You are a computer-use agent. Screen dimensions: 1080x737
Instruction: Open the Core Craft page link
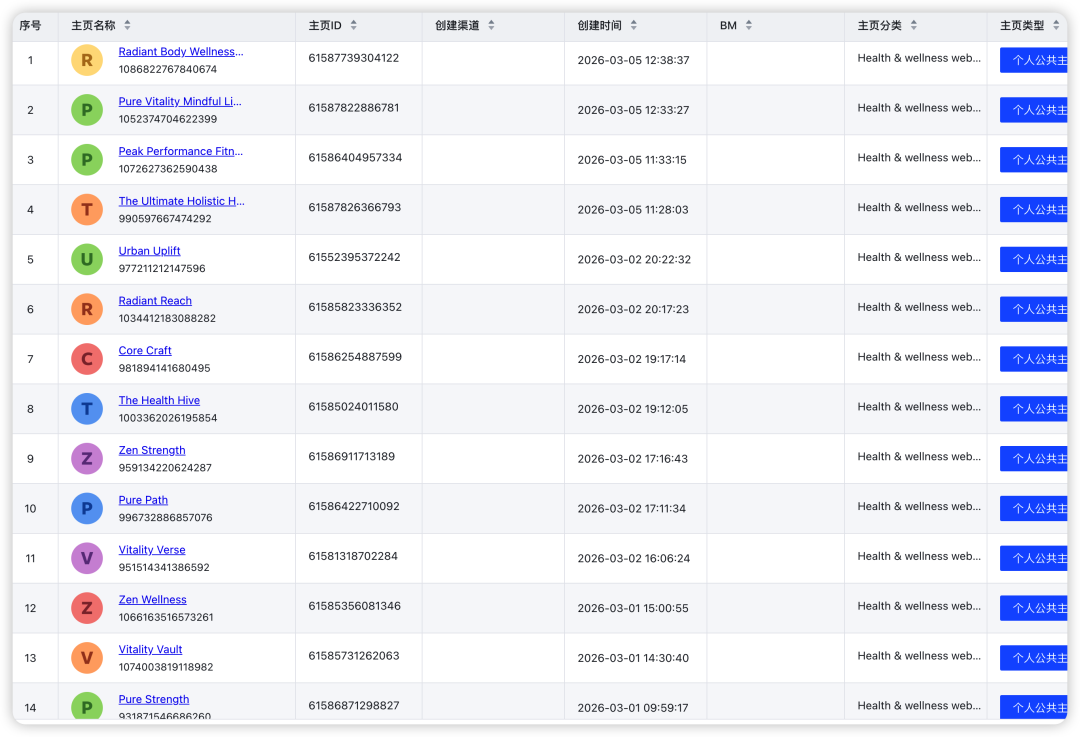[145, 351]
